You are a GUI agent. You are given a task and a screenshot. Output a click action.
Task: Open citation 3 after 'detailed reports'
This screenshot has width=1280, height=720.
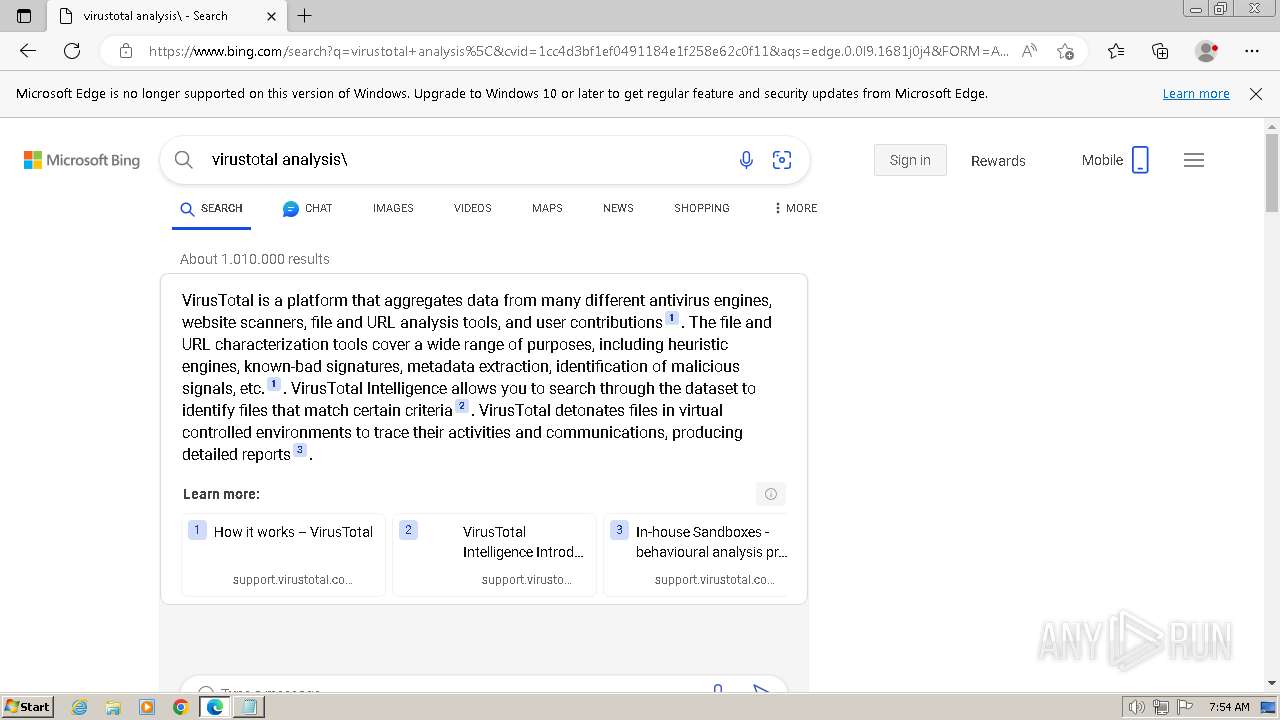[300, 451]
